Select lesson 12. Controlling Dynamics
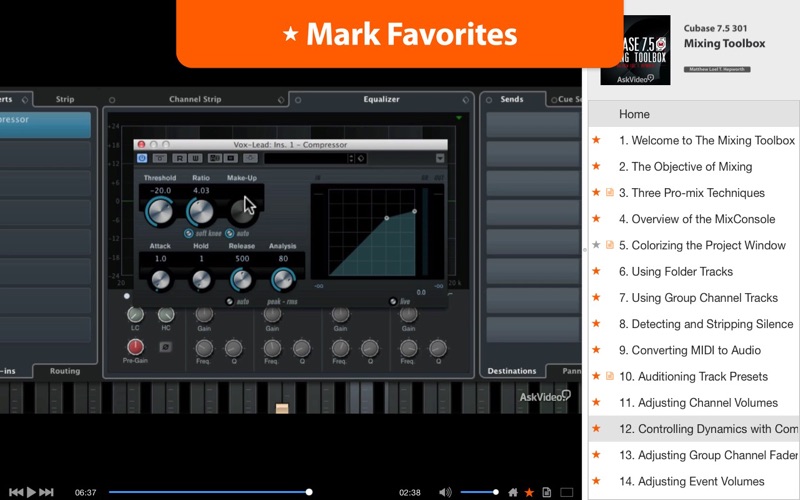Screen dimensions: 800x500 694,429
